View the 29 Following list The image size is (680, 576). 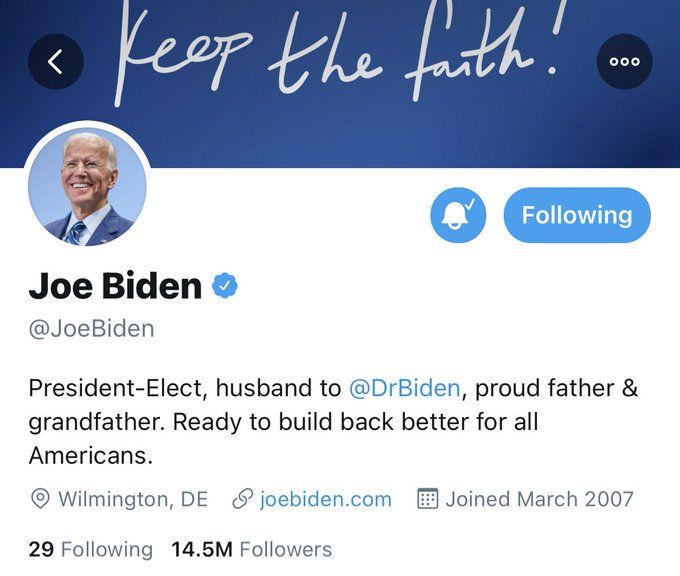[x=91, y=549]
